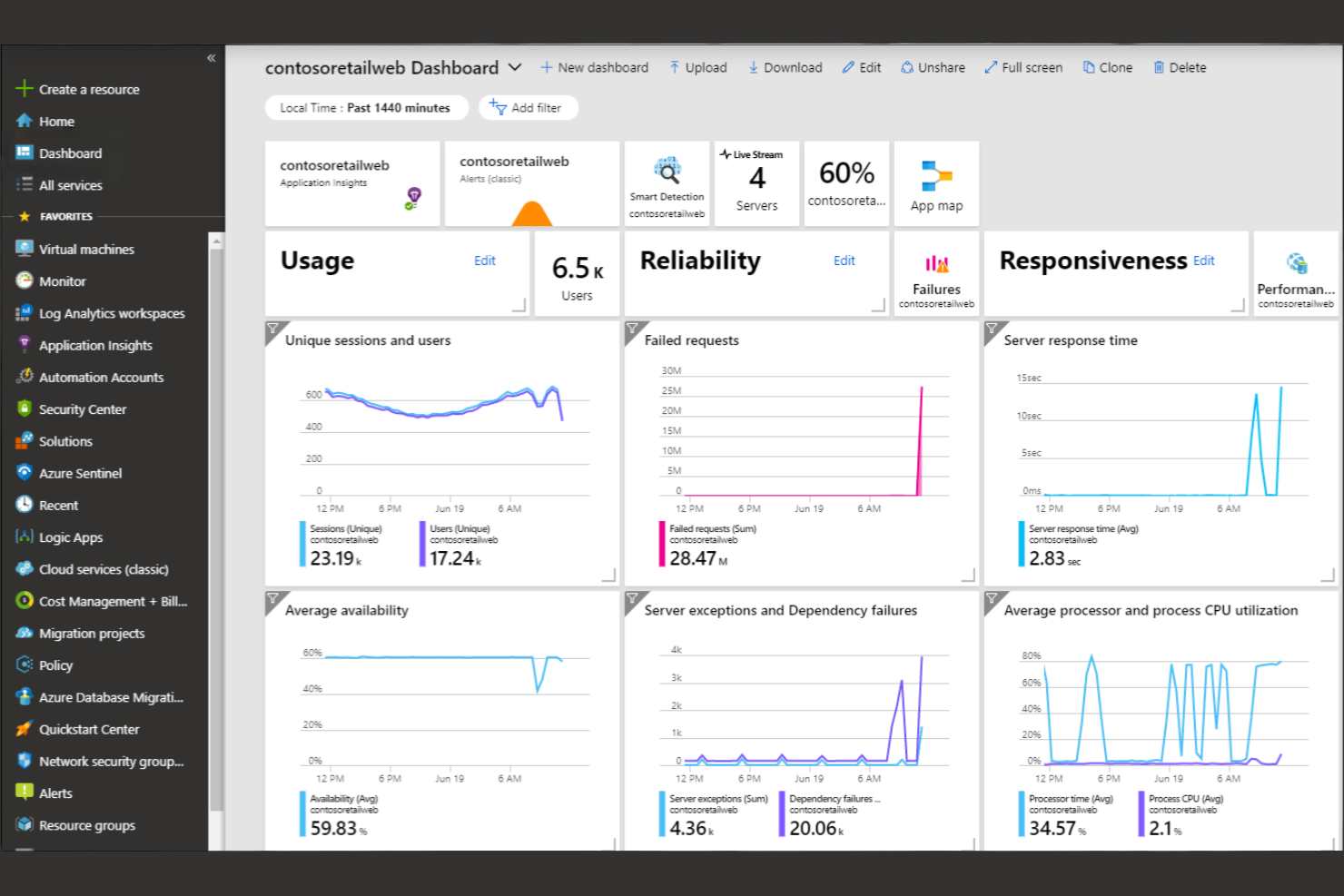1344x896 pixels.
Task: Open Logic Apps from the sidebar
Action: click(72, 537)
